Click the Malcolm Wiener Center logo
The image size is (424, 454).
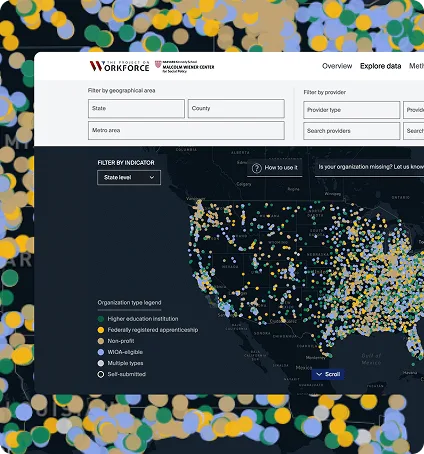point(185,66)
